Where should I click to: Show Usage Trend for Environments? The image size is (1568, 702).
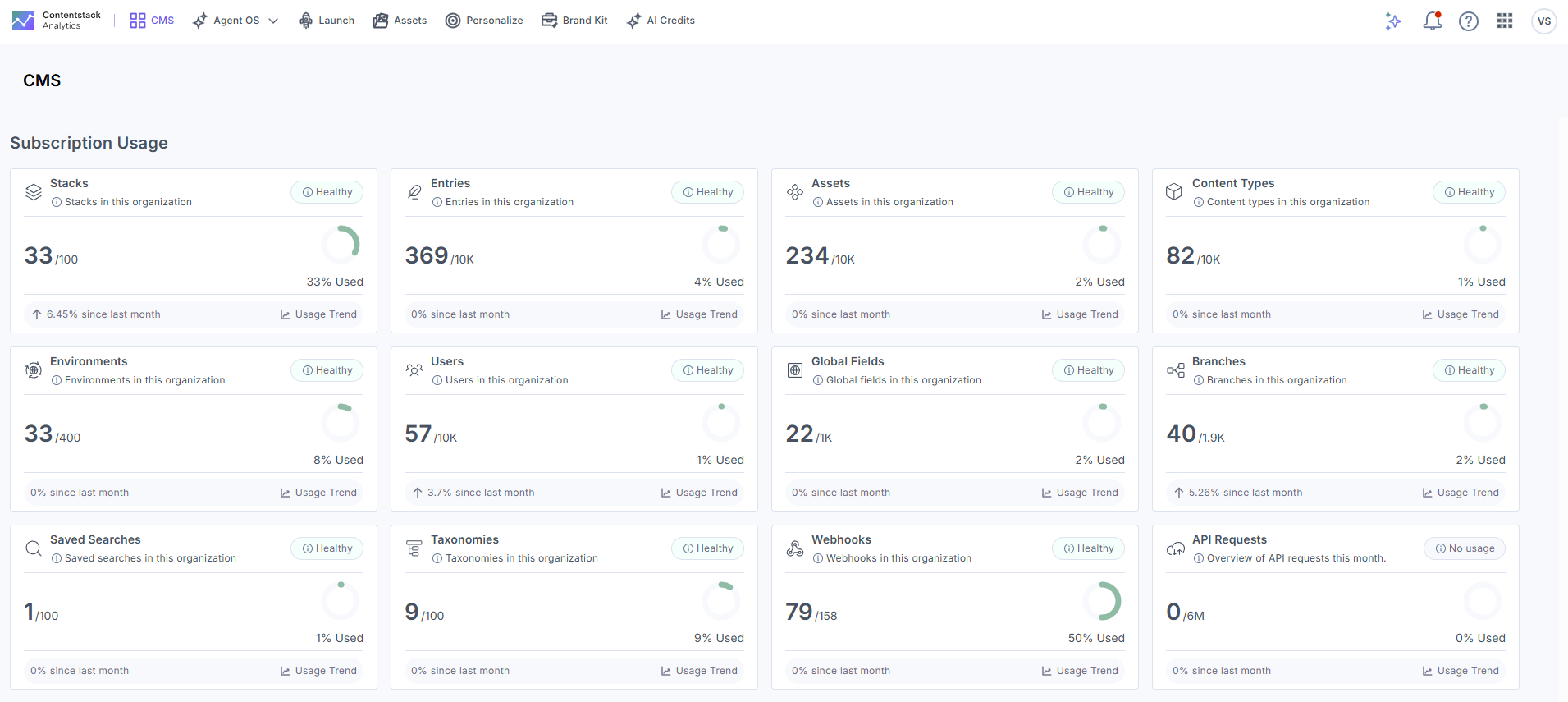click(x=318, y=493)
